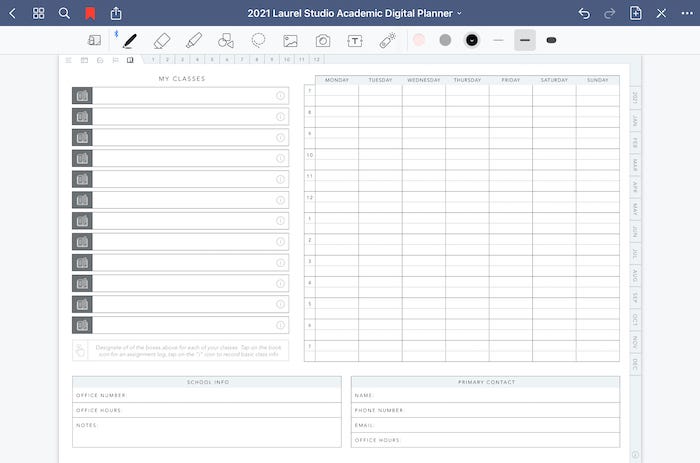The image size is (700, 463).
Task: Go back to the documents library
Action: click(x=12, y=13)
